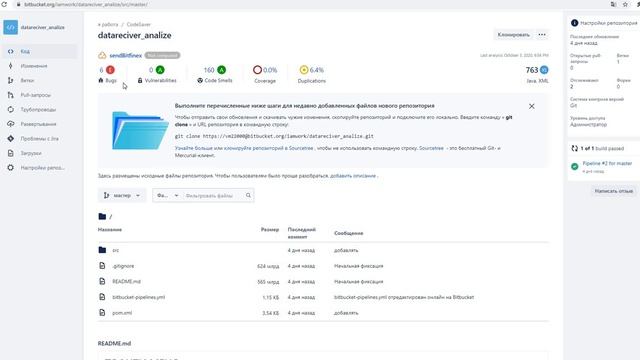
Task: Click the root folder icon breadcrumb
Action: tap(102, 217)
